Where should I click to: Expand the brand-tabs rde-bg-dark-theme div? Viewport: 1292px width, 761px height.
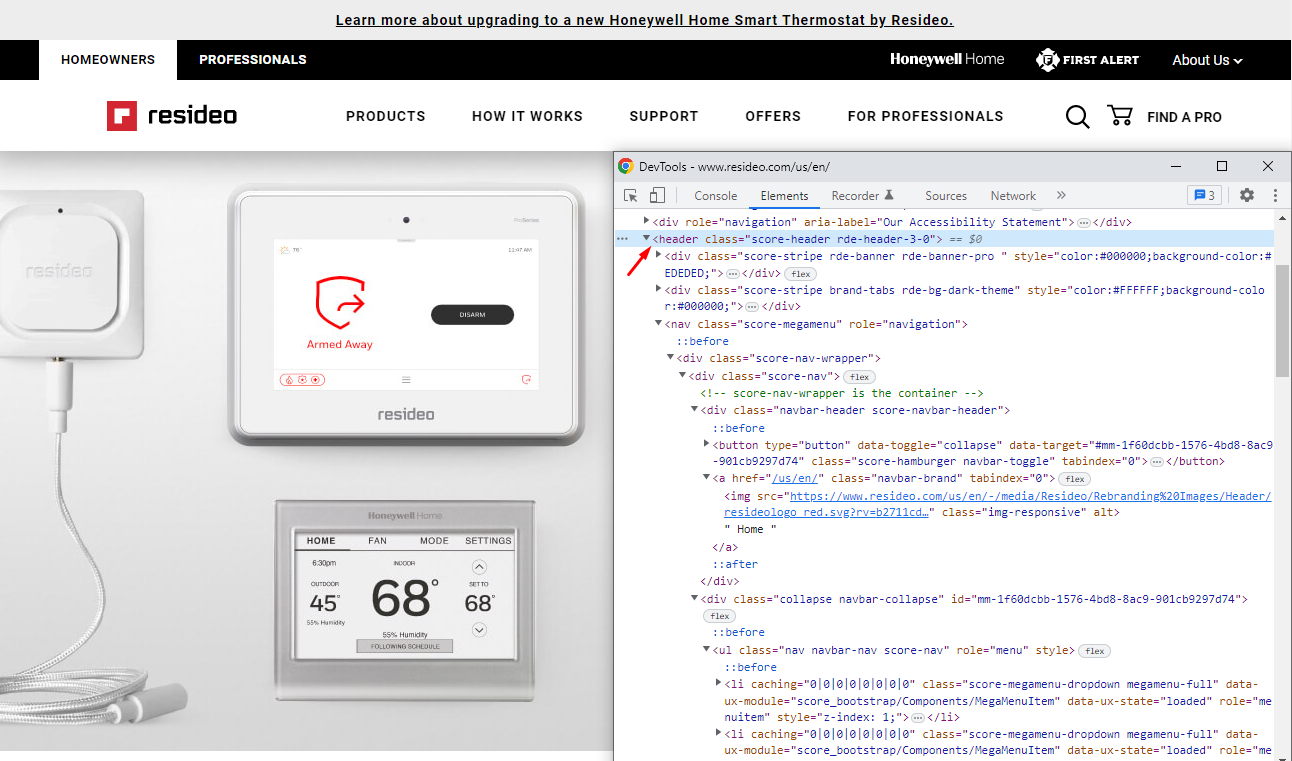pyautogui.click(x=658, y=290)
